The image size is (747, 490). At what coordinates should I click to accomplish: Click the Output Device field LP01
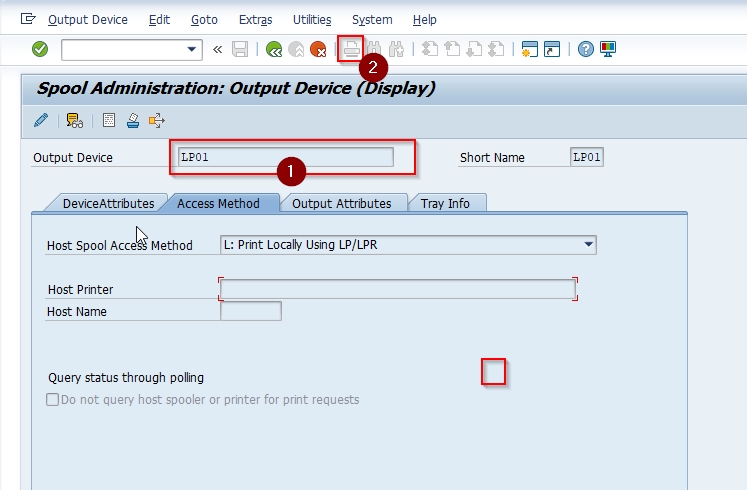pyautogui.click(x=285, y=157)
